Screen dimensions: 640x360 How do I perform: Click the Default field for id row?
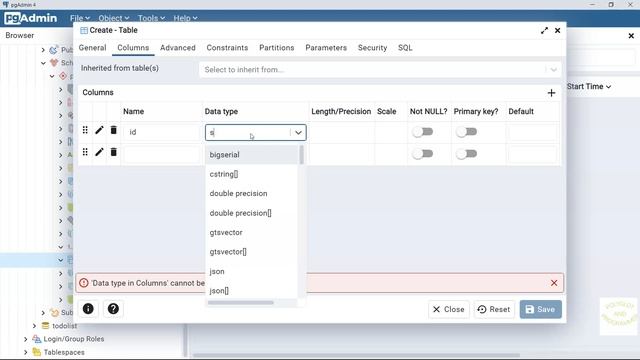[532, 132]
